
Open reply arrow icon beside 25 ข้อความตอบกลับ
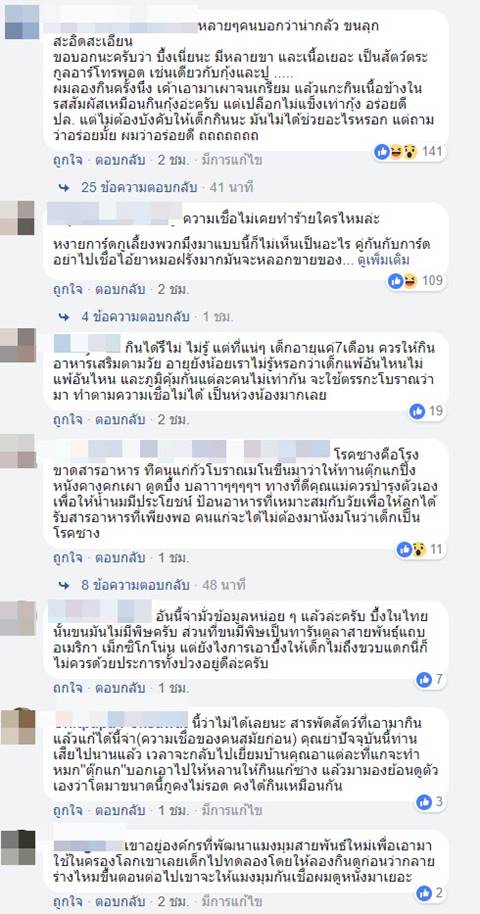click(64, 188)
